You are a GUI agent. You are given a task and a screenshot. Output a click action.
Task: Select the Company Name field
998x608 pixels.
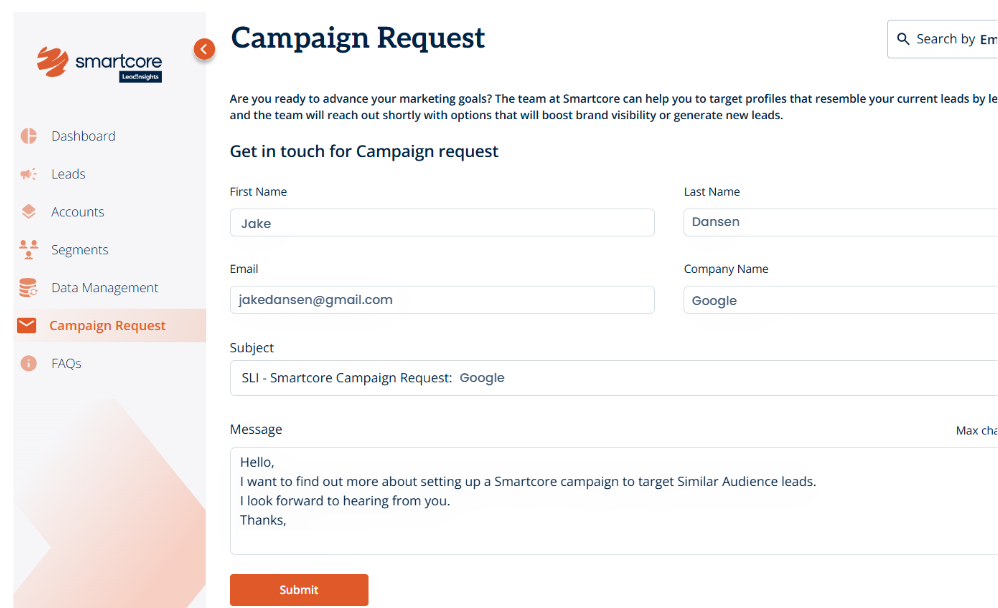point(840,300)
